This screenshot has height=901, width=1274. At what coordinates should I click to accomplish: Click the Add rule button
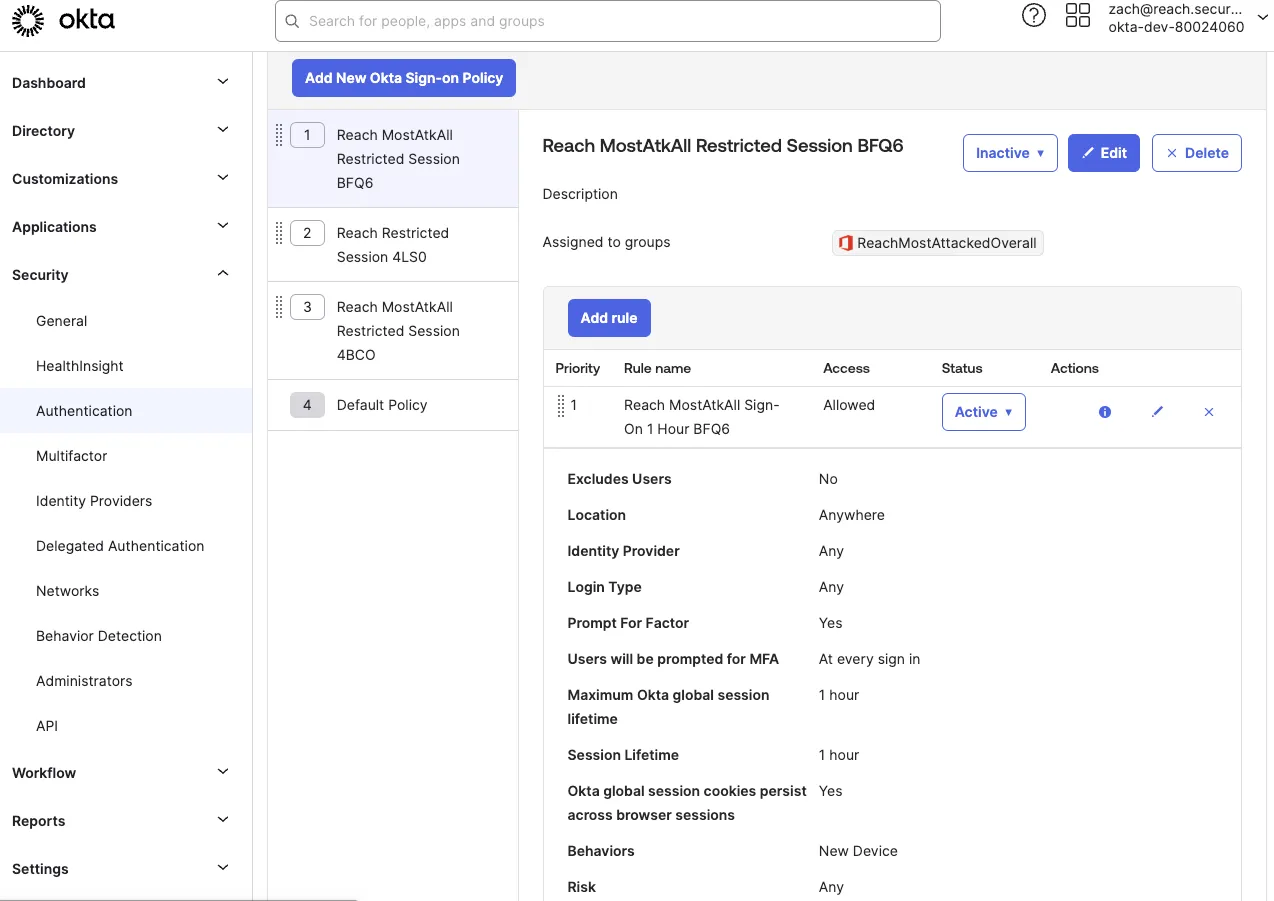[609, 317]
